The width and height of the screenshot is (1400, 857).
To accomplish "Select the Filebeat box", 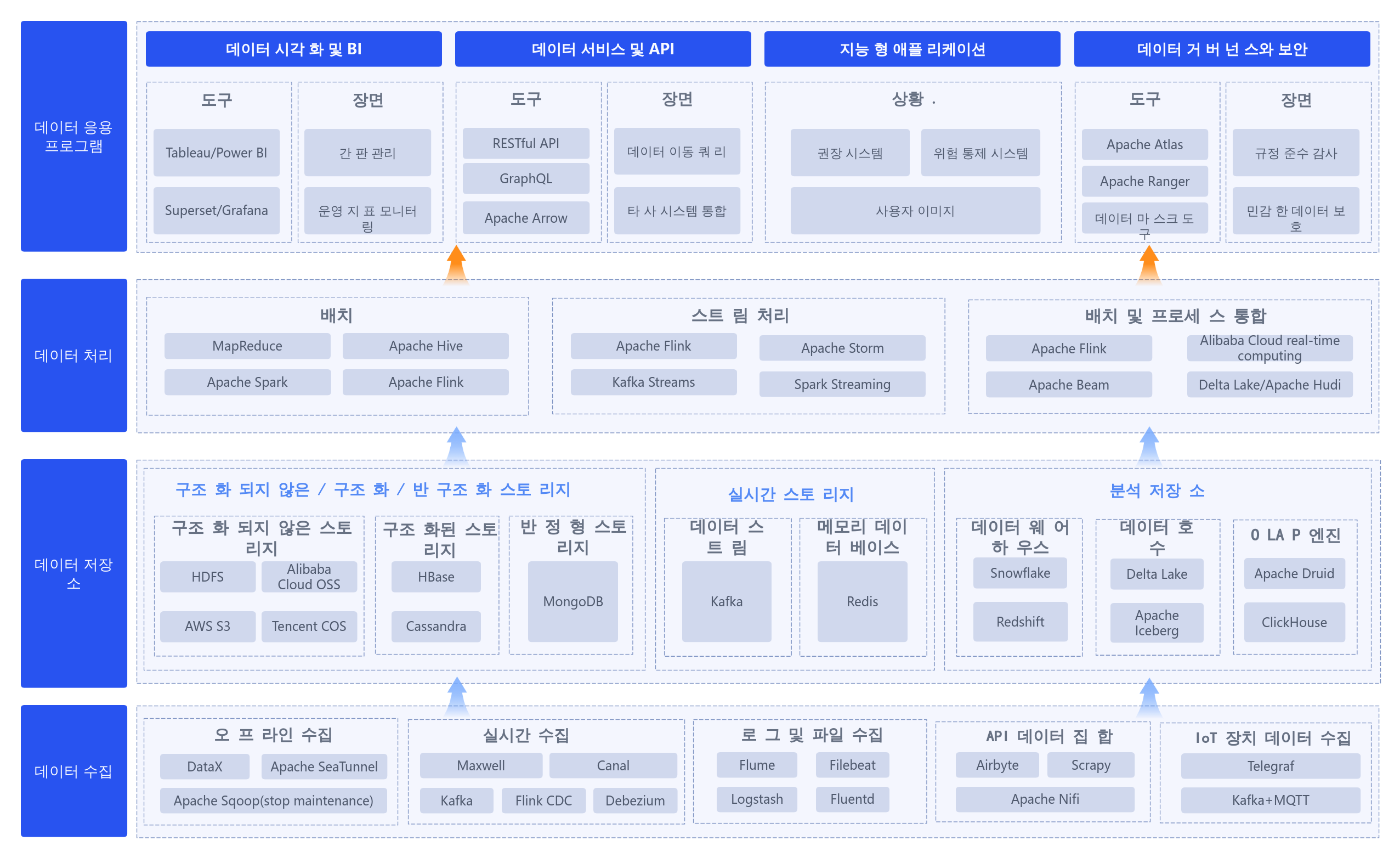I will pyautogui.click(x=852, y=765).
